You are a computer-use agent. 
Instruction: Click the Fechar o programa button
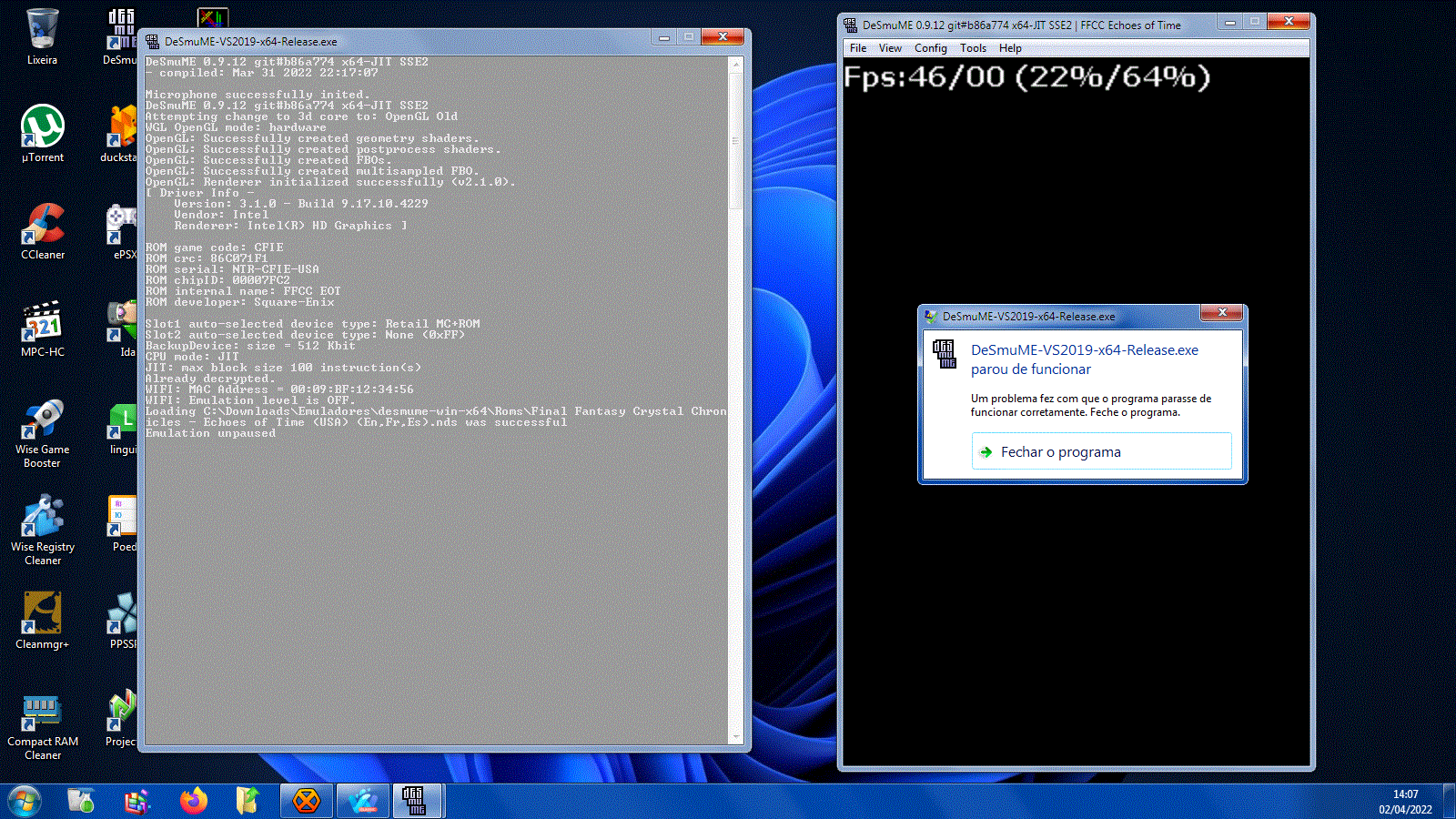(x=1101, y=451)
